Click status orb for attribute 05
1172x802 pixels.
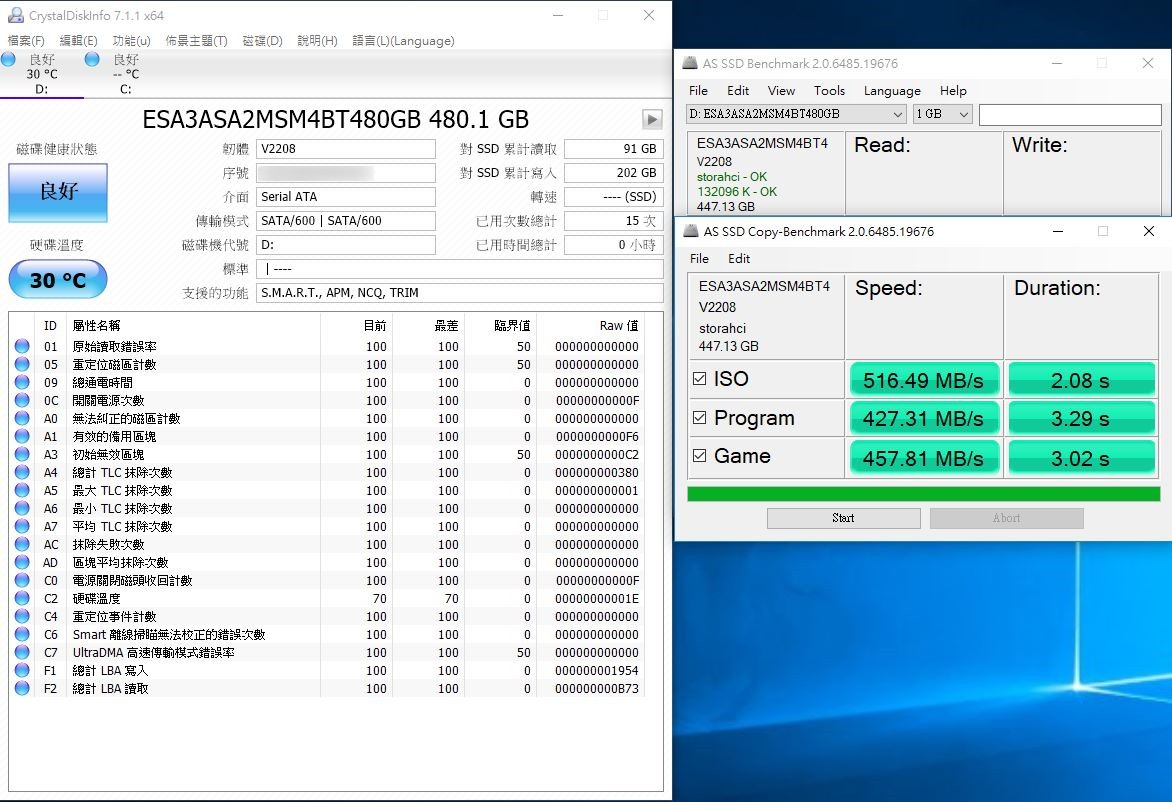pyautogui.click(x=22, y=364)
